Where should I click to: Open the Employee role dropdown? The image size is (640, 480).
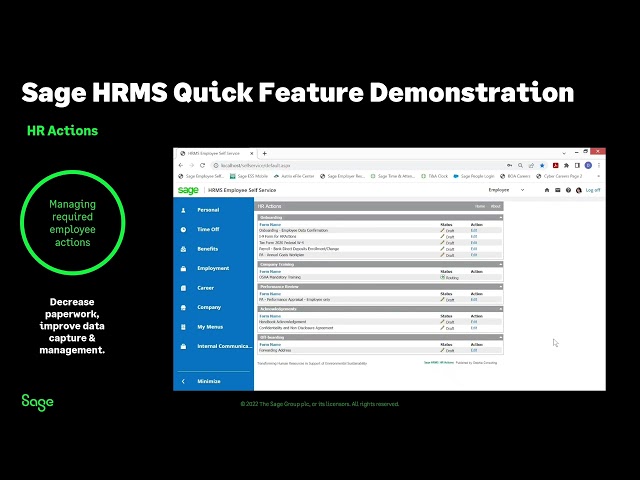(x=506, y=190)
